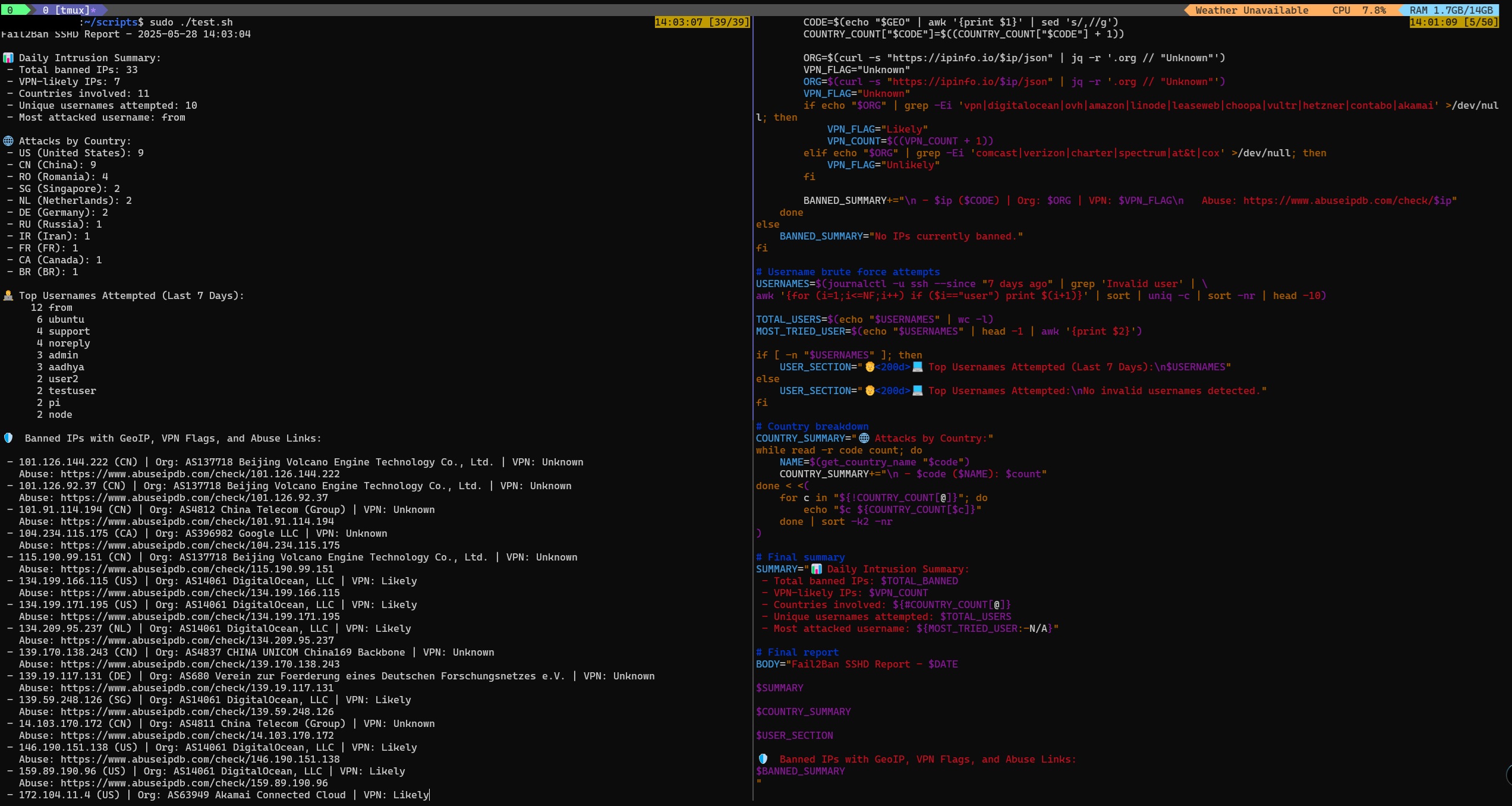This screenshot has height=806, width=1512.
Task: Click the 'SG (Singapore): 2' row
Action: tap(64, 188)
